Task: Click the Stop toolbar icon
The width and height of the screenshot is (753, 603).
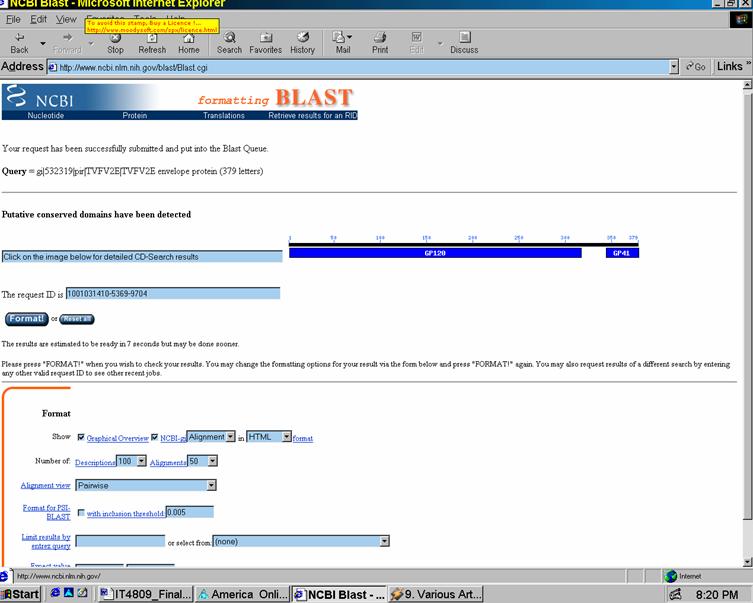Action: (115, 43)
